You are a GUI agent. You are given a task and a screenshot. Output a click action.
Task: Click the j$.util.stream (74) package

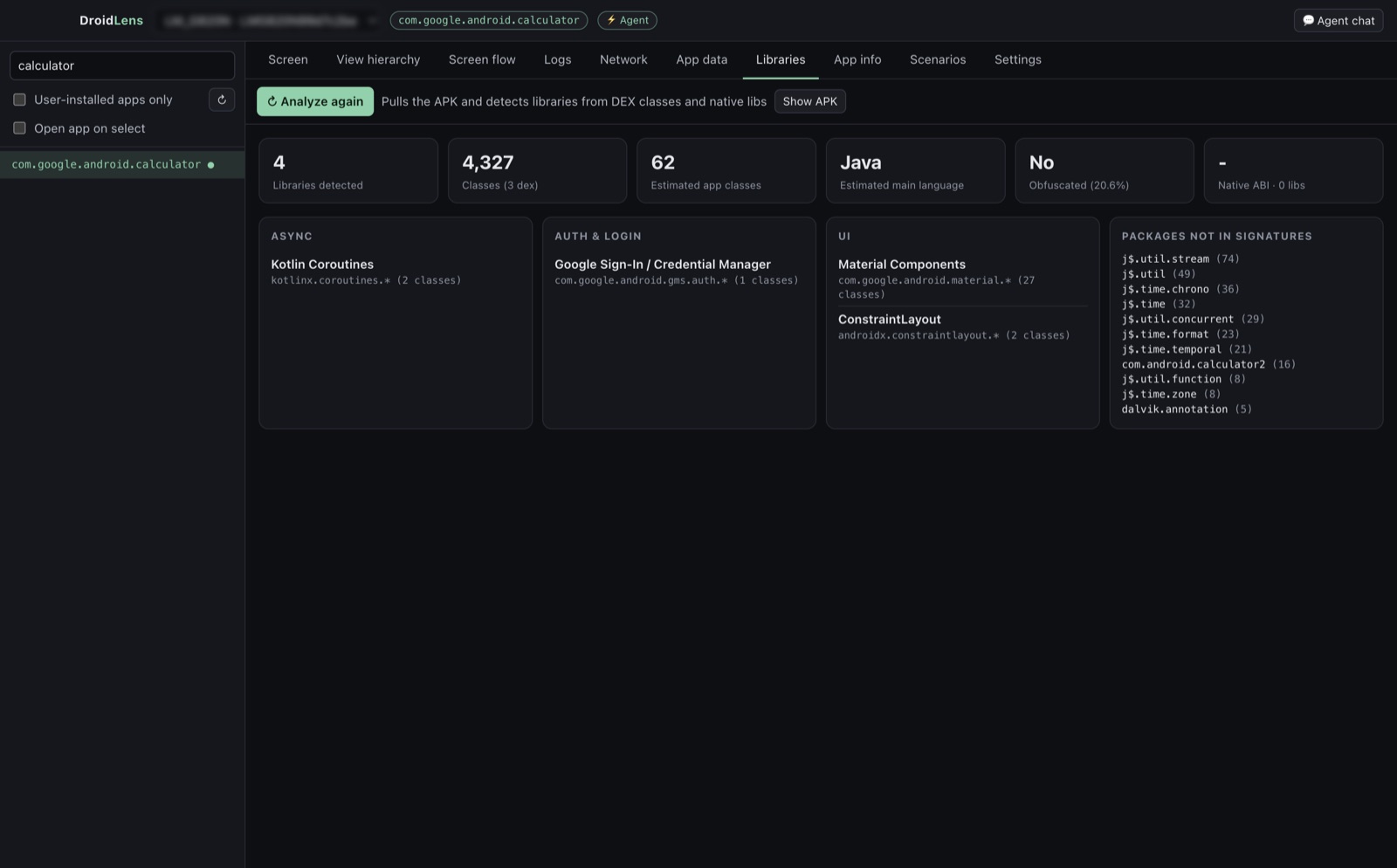coord(1180,258)
